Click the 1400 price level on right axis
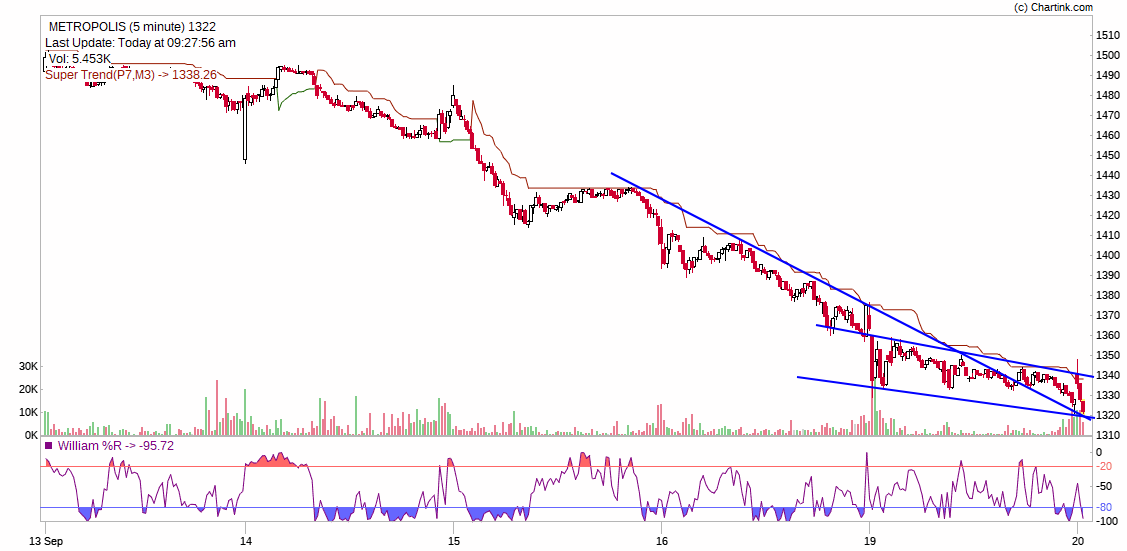 (x=1107, y=255)
